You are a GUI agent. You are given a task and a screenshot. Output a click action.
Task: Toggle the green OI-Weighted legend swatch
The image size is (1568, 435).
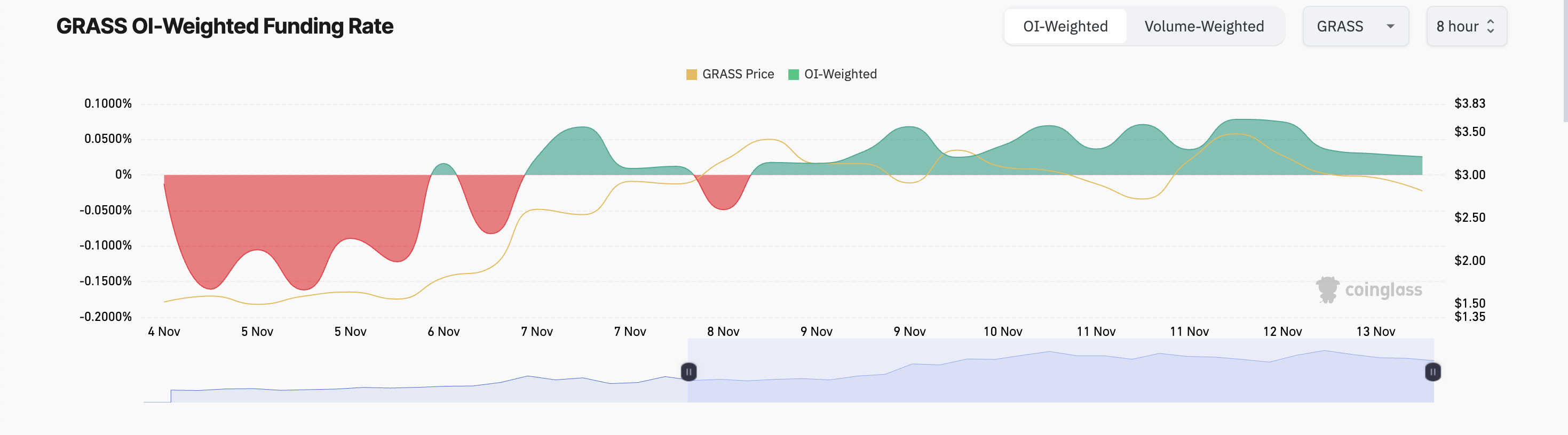793,74
